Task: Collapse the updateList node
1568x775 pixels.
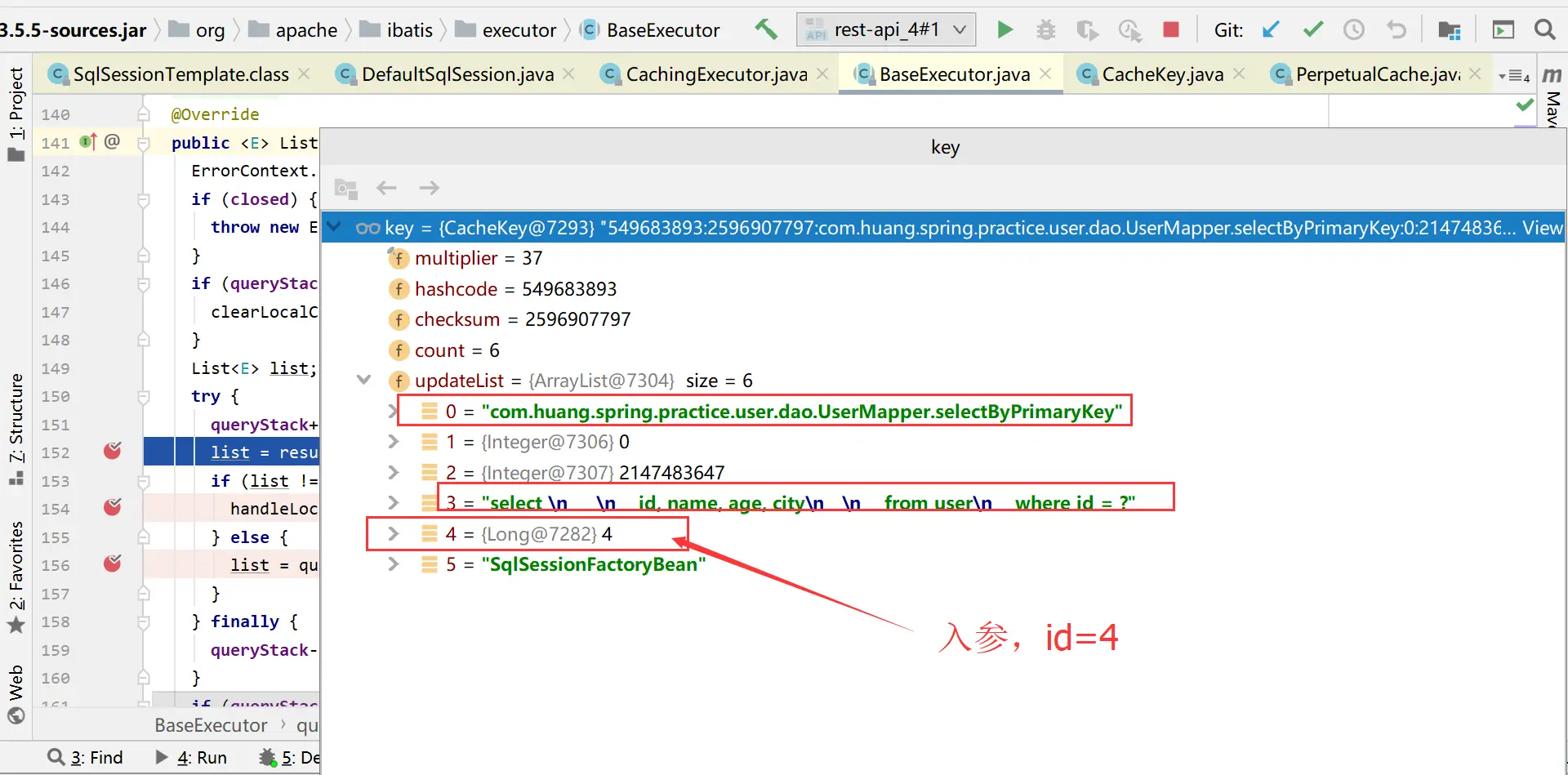Action: [x=364, y=380]
